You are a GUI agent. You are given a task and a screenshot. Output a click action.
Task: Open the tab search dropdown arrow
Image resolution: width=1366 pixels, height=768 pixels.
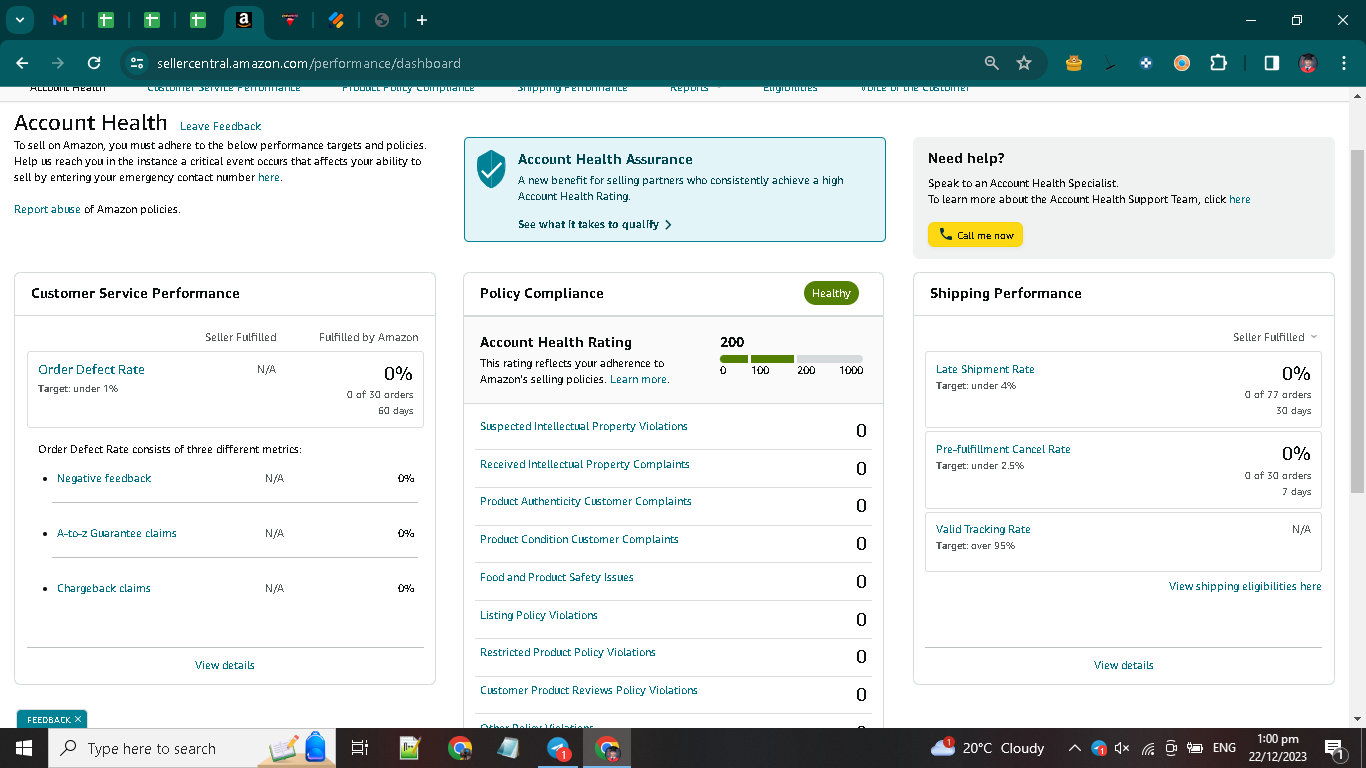(19, 20)
